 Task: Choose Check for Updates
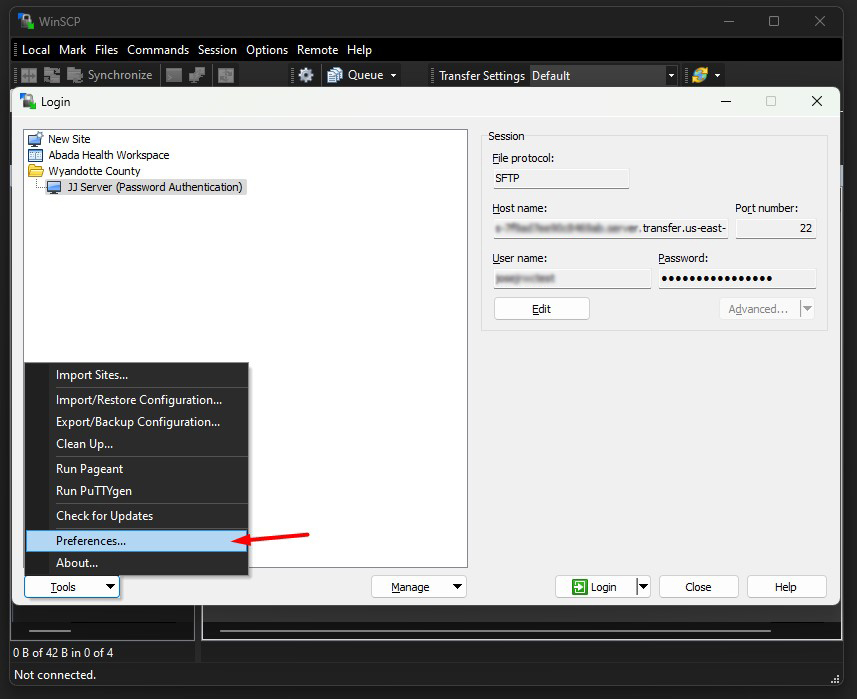click(x=137, y=516)
